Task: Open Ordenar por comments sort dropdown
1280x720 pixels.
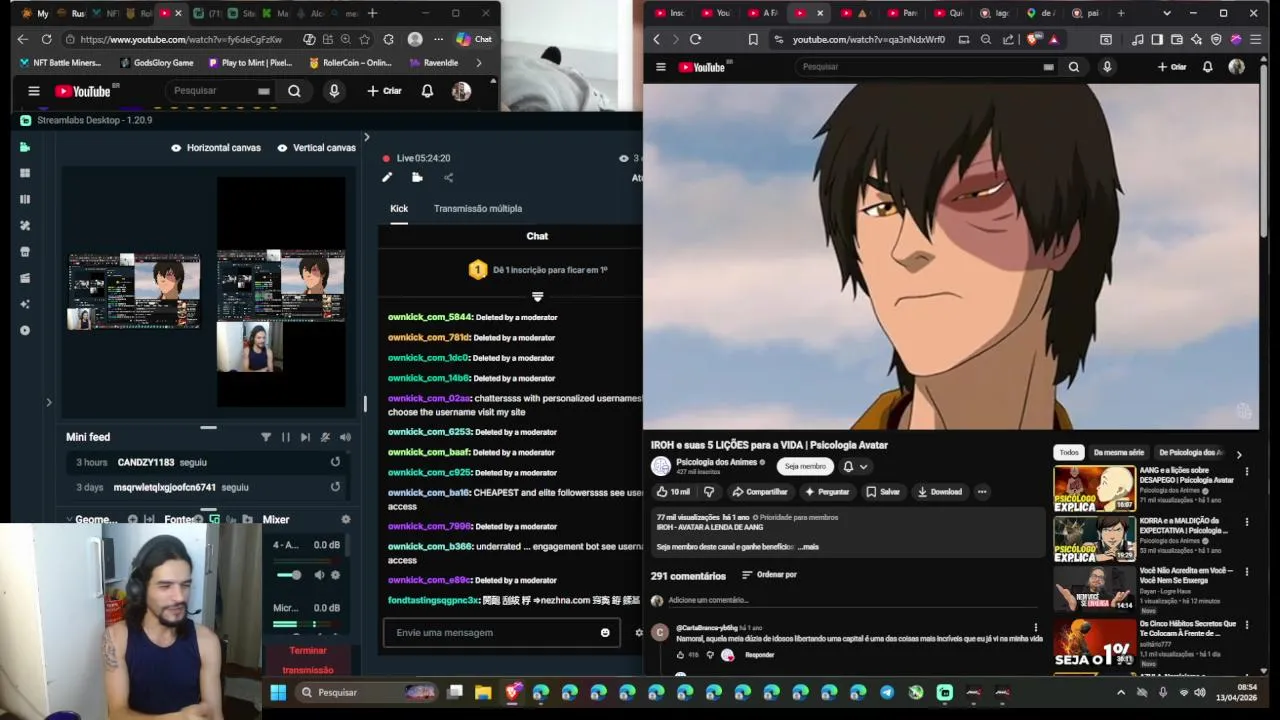Action: pyautogui.click(x=769, y=575)
